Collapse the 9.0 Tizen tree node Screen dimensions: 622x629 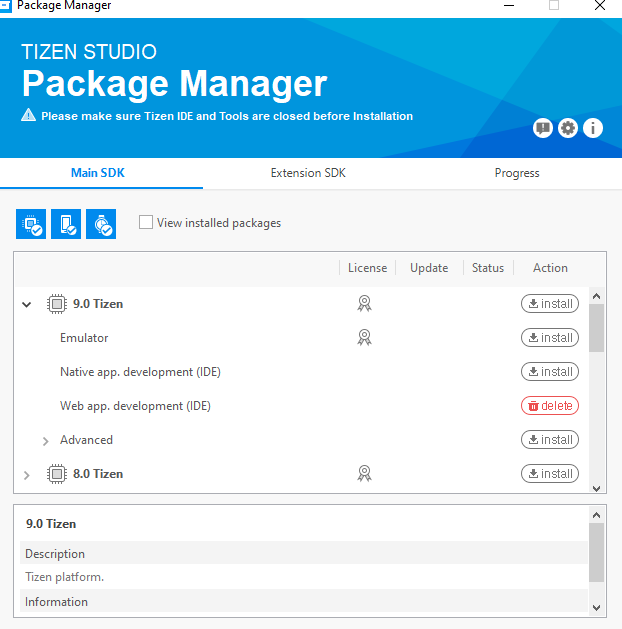coord(27,304)
